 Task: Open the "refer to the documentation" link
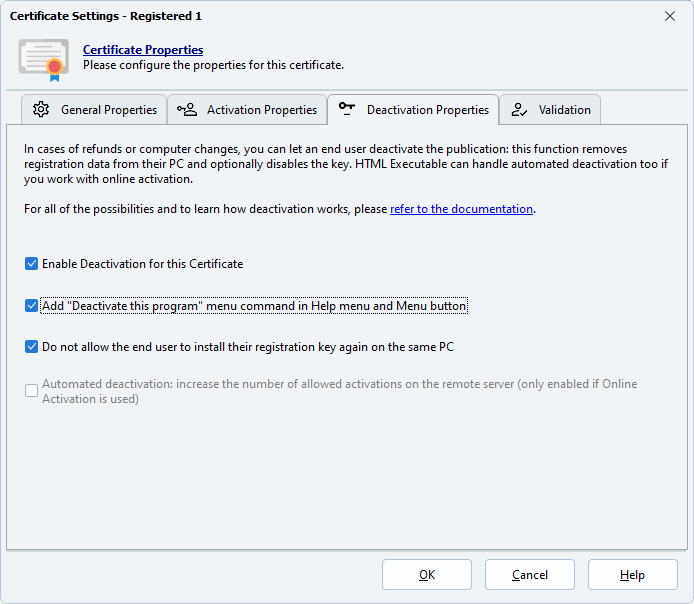461,209
